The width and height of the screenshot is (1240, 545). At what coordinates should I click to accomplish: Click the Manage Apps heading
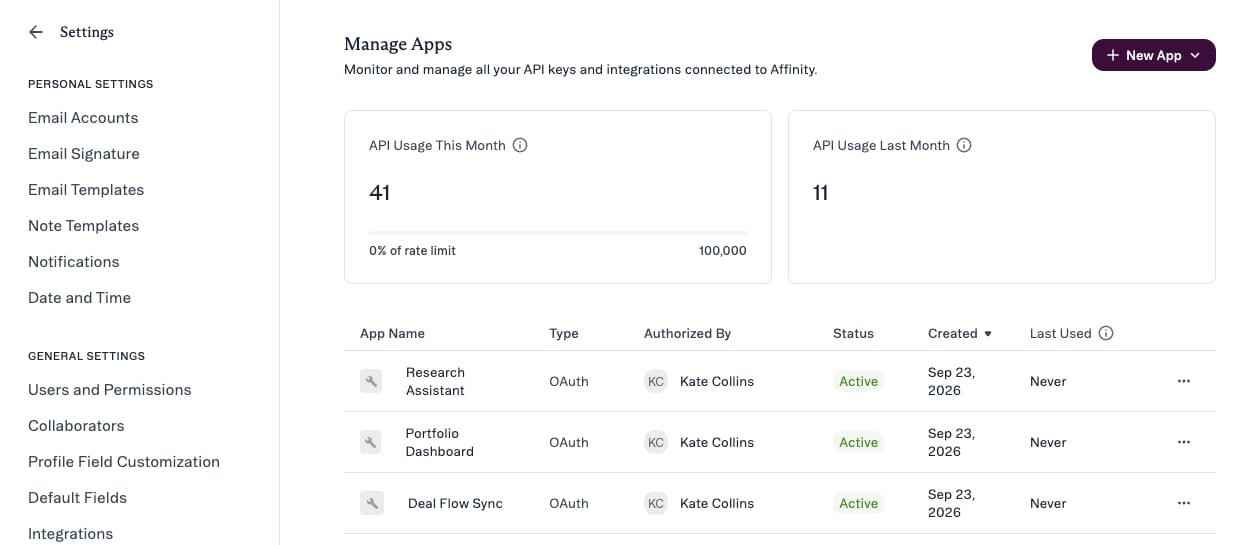[x=398, y=44]
